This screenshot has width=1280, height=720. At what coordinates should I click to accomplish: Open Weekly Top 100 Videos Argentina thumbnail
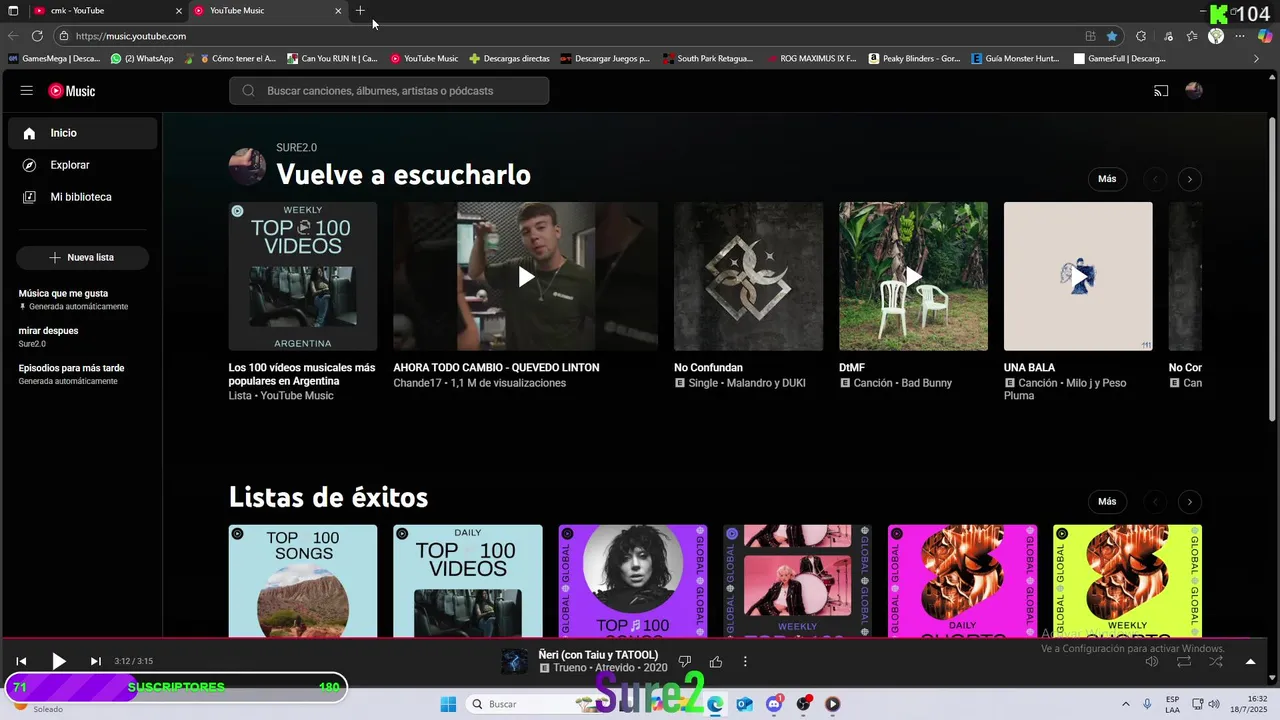coord(303,276)
